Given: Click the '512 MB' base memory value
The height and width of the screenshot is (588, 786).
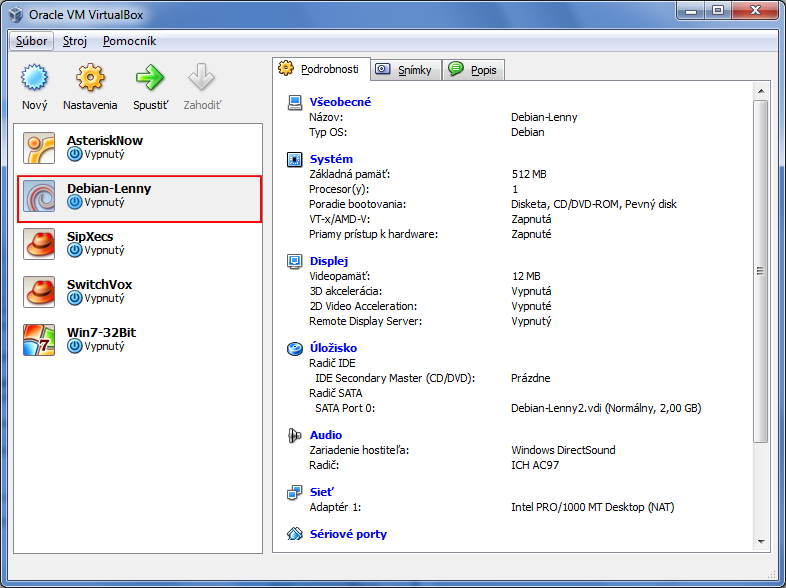Looking at the screenshot, I should click(x=529, y=174).
